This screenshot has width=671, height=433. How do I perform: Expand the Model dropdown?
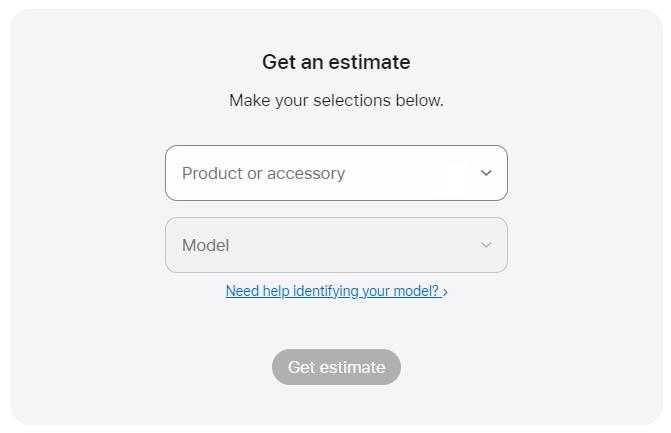coord(336,245)
